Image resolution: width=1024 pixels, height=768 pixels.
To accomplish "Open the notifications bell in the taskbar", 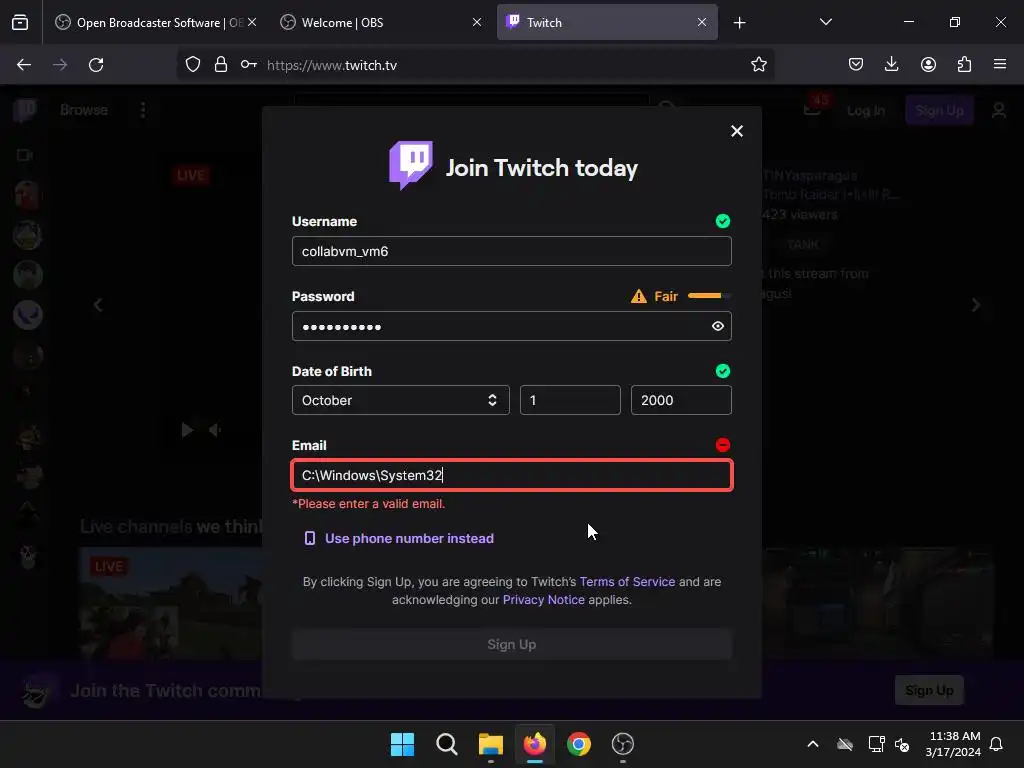I will point(997,744).
